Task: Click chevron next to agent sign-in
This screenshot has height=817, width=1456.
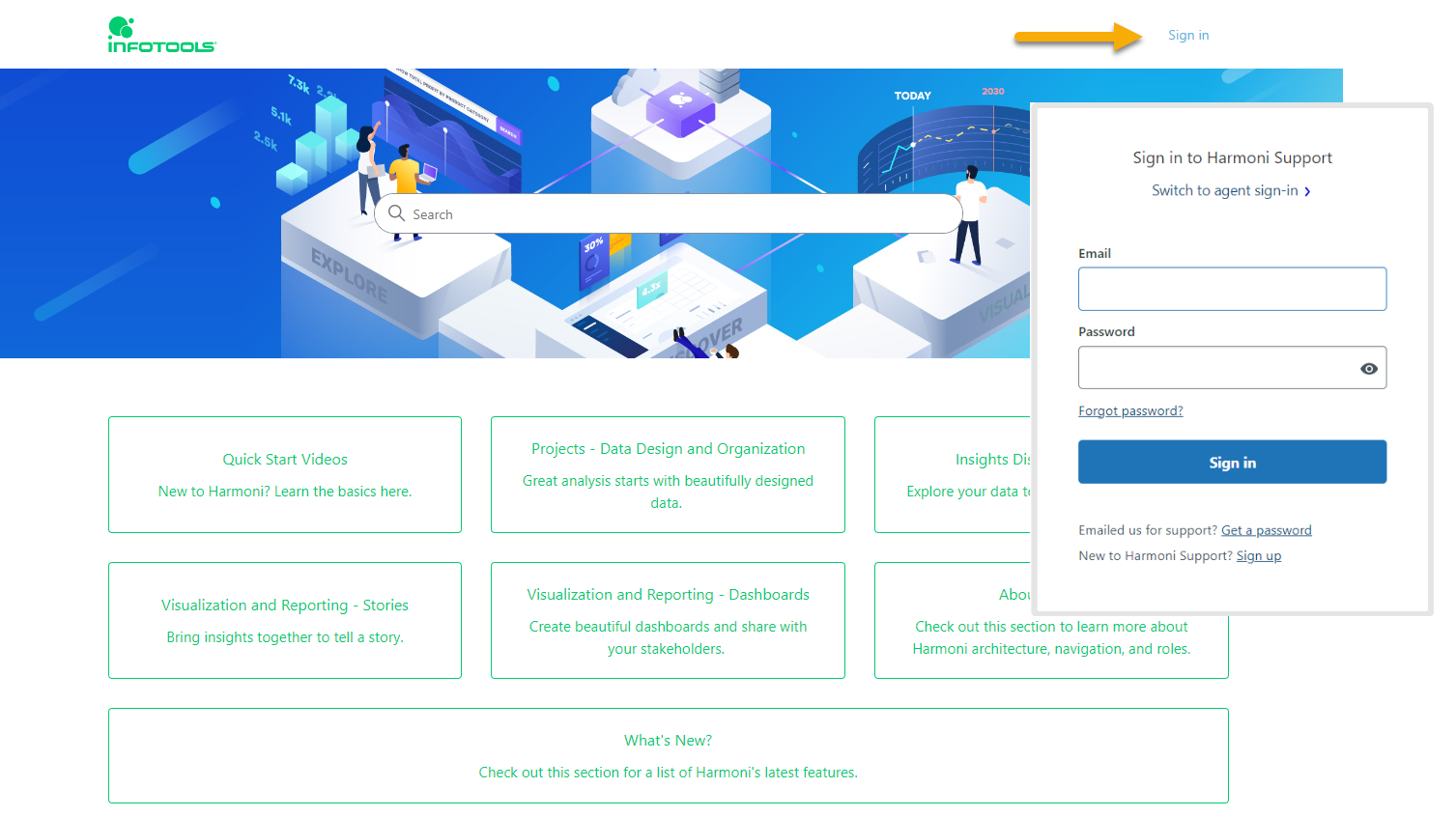Action: (x=1307, y=191)
